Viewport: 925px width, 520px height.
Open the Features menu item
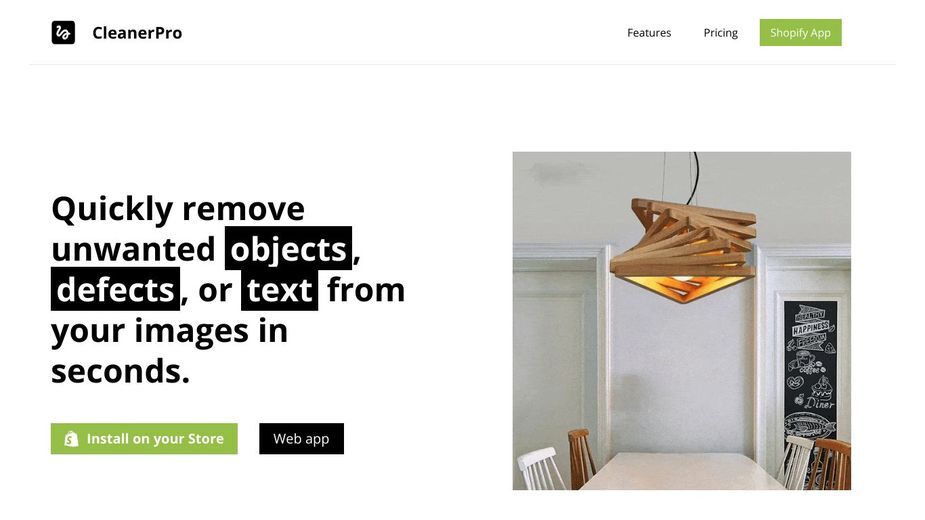[x=649, y=33]
